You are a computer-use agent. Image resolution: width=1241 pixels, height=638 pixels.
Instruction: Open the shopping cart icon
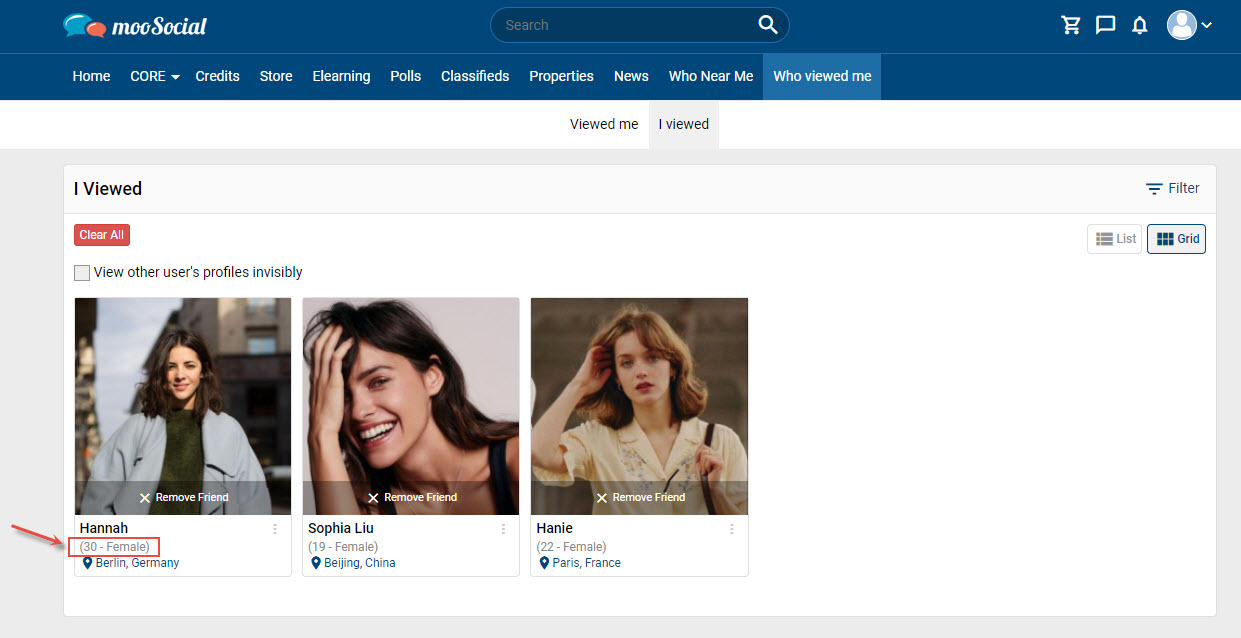[1071, 25]
